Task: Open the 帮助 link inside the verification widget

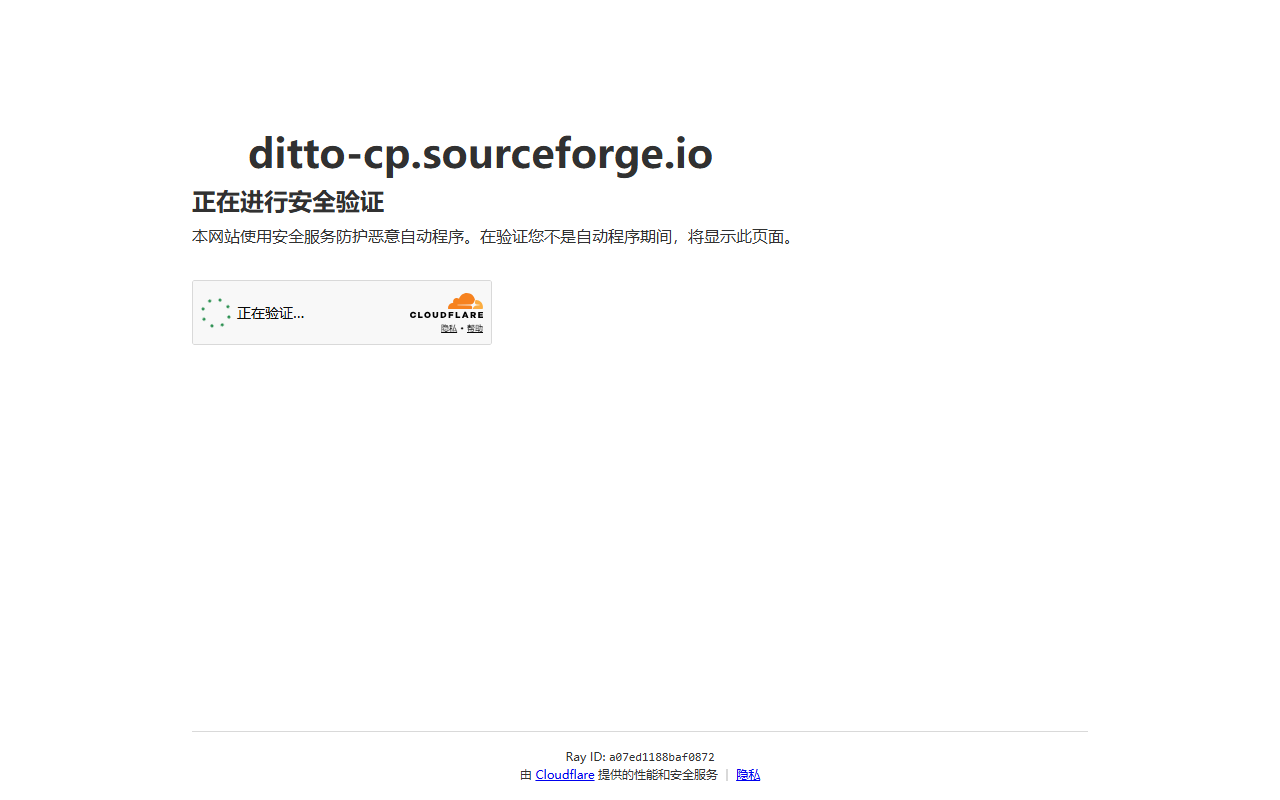Action: click(x=475, y=329)
